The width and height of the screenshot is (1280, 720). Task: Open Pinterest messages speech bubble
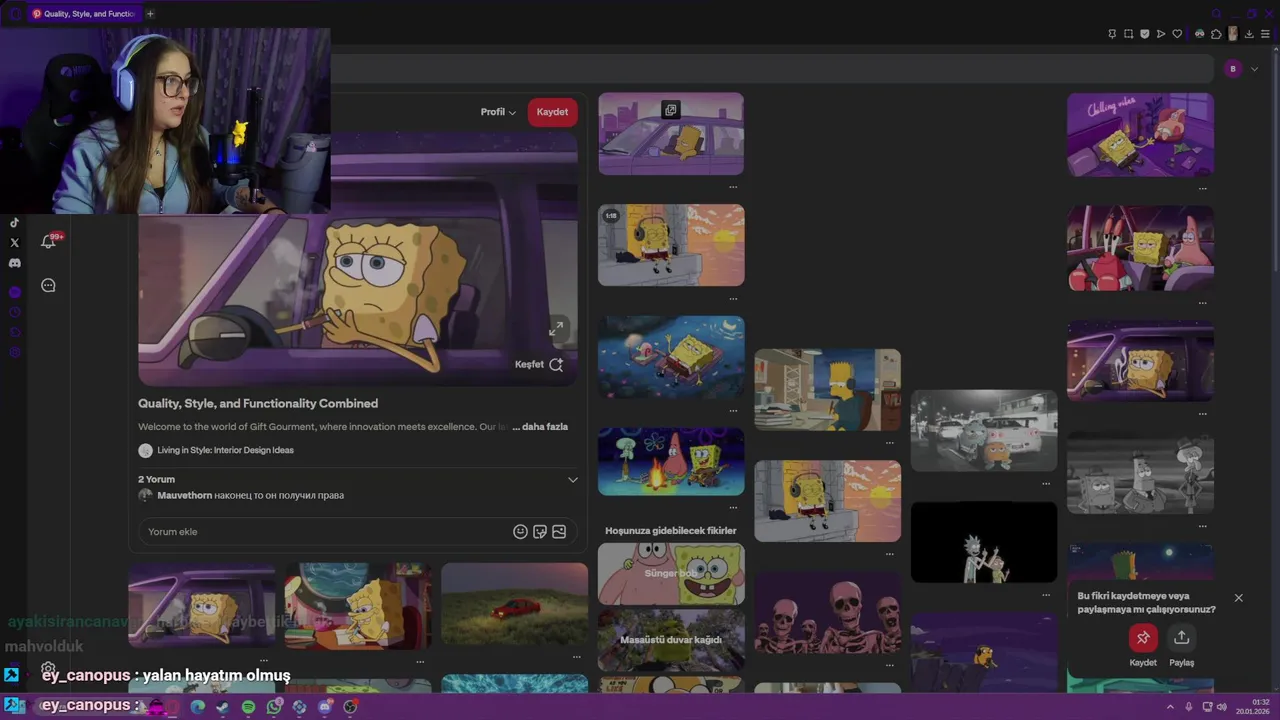[48, 286]
